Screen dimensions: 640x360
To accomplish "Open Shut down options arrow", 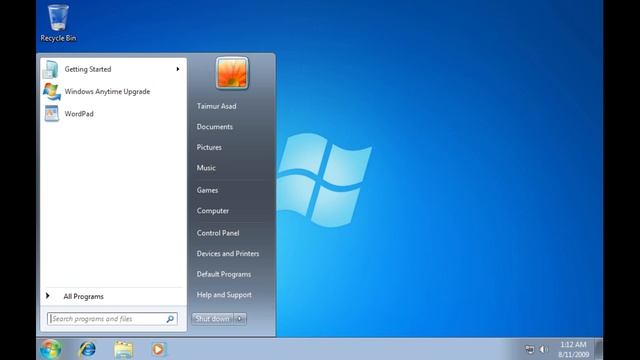I will pyautogui.click(x=240, y=319).
